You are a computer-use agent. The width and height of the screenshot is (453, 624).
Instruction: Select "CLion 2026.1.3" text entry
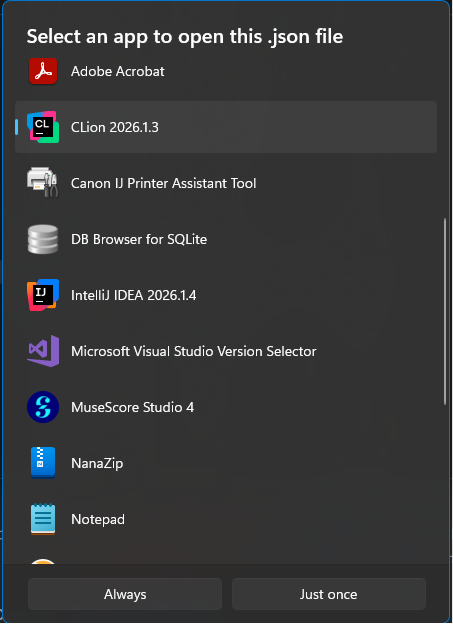(x=115, y=127)
